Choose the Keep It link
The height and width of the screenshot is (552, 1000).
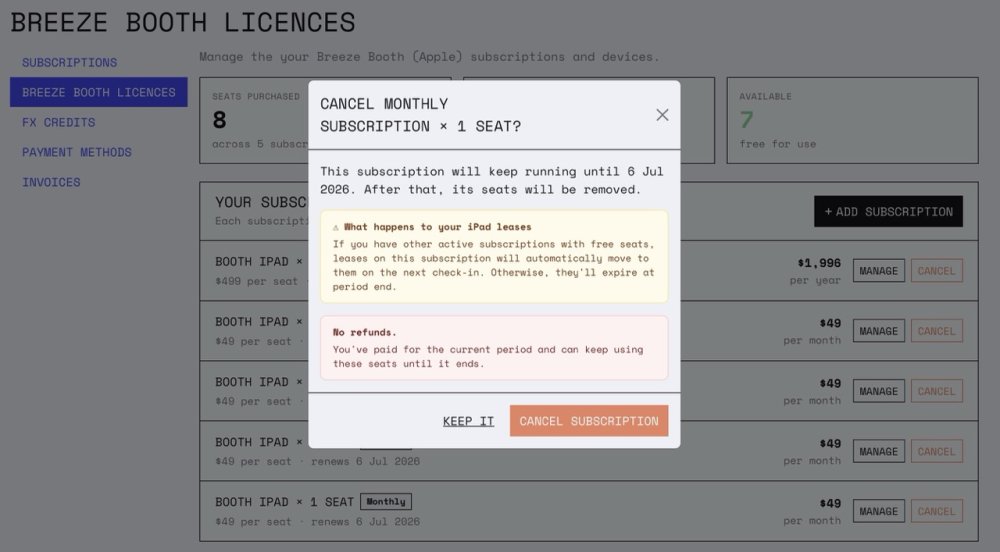coord(468,421)
